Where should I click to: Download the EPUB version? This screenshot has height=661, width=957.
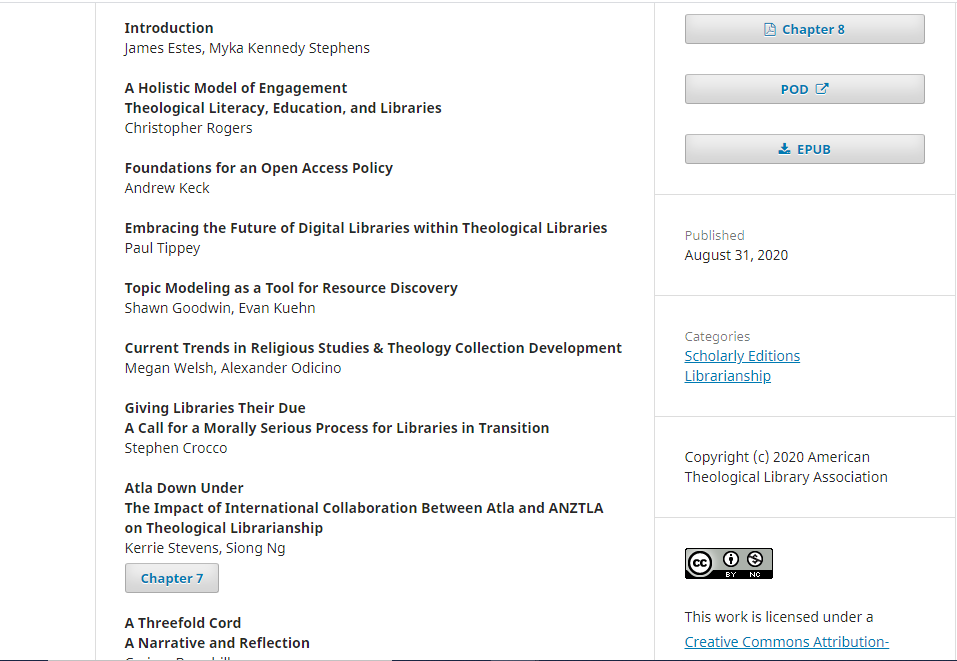coord(804,149)
